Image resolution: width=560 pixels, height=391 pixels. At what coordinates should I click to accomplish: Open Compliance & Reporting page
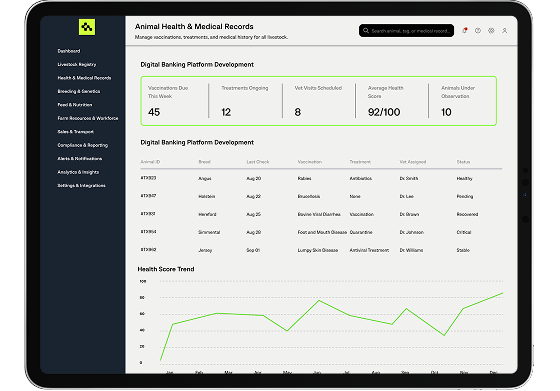click(83, 145)
